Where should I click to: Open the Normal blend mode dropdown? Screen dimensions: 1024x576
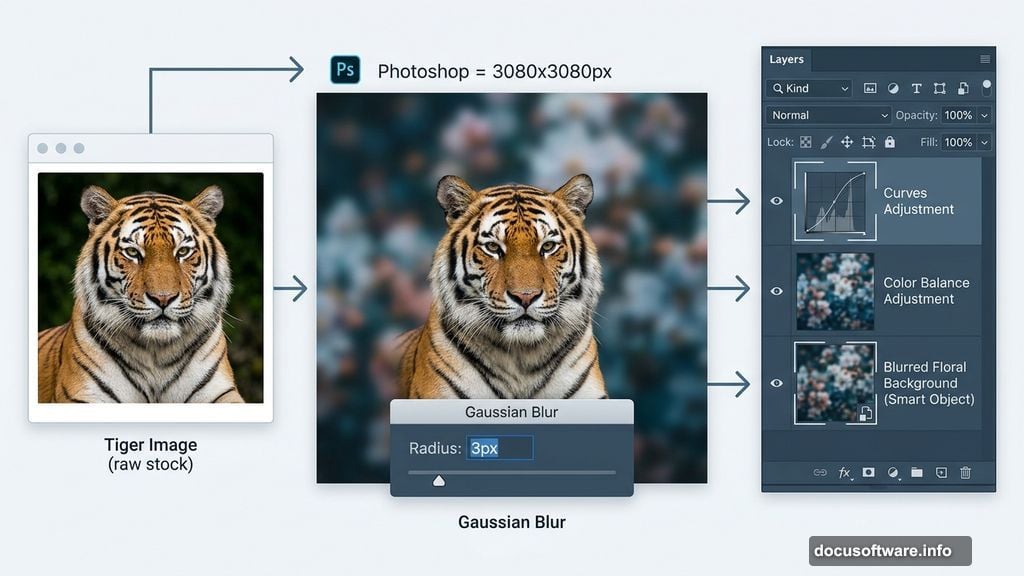click(828, 115)
